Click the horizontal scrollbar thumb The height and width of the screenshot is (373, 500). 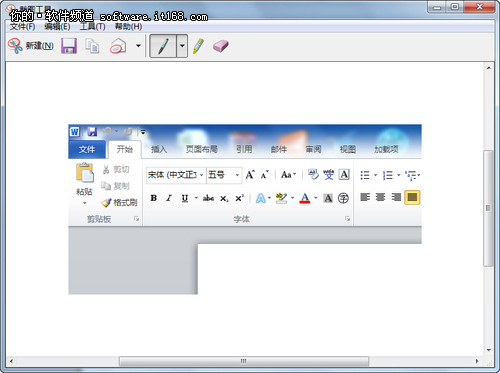tap(244, 361)
